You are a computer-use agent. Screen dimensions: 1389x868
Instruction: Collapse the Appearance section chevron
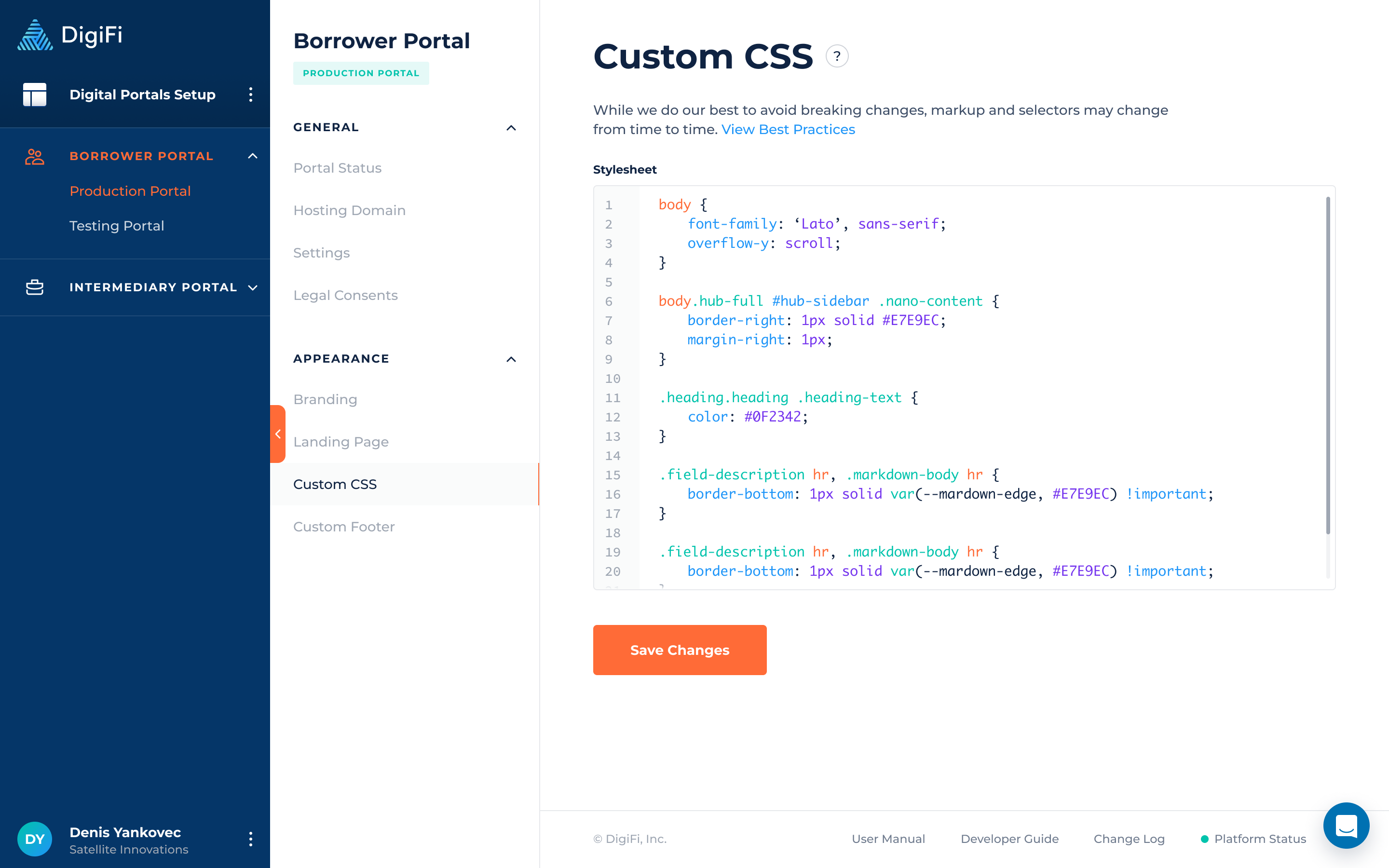(511, 359)
